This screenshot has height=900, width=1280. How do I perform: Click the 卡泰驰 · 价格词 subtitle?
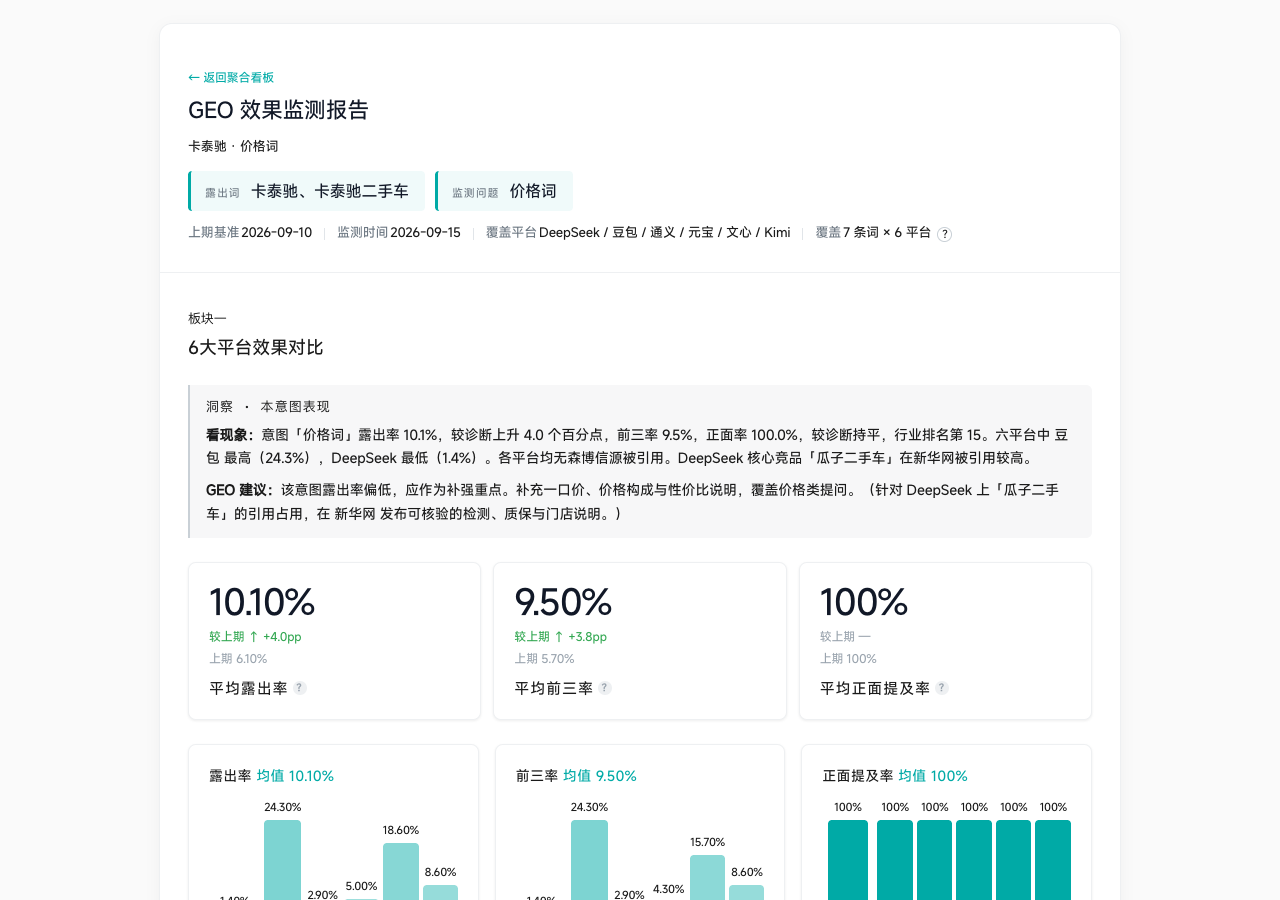(x=233, y=146)
